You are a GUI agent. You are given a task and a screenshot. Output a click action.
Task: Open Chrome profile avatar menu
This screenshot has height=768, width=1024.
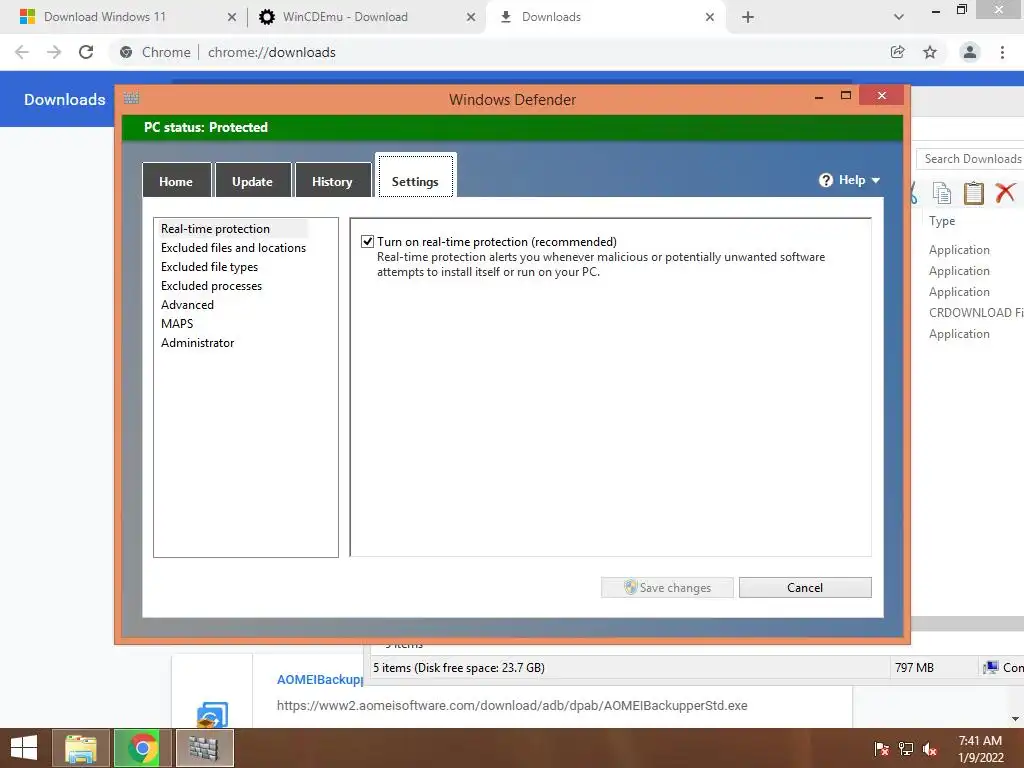[x=970, y=52]
